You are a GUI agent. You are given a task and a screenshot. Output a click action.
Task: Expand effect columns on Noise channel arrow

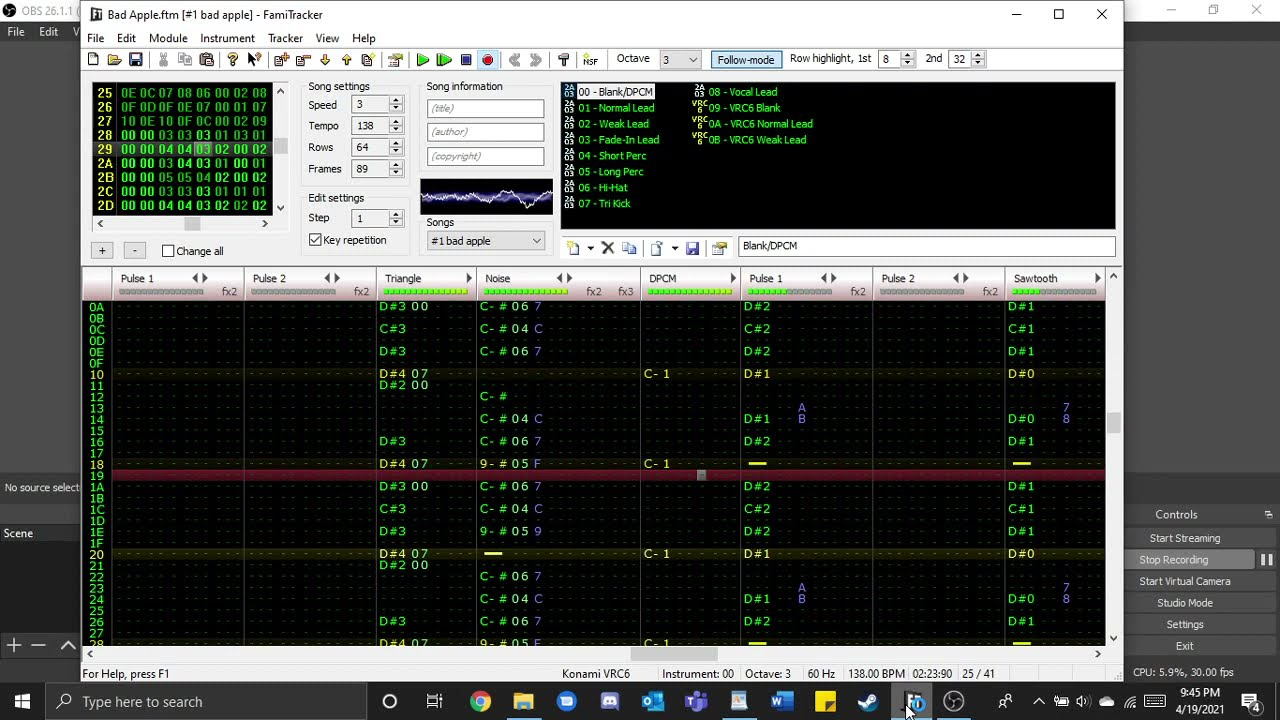click(568, 279)
